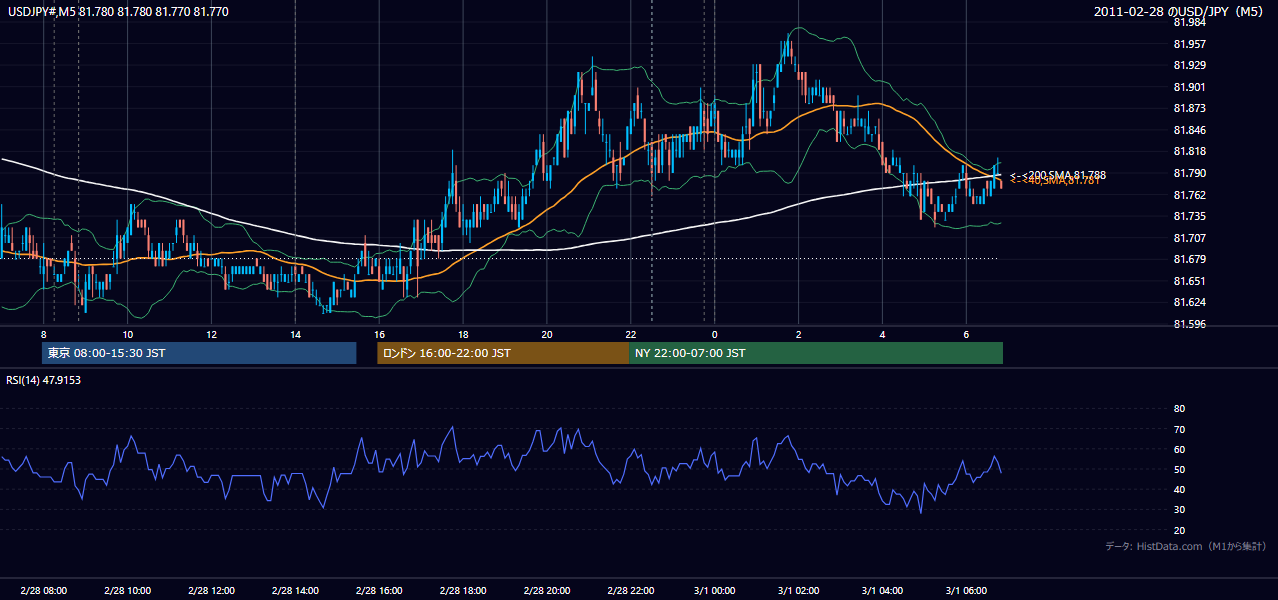
Task: Click price axis label 81.846
Action: 1189,130
